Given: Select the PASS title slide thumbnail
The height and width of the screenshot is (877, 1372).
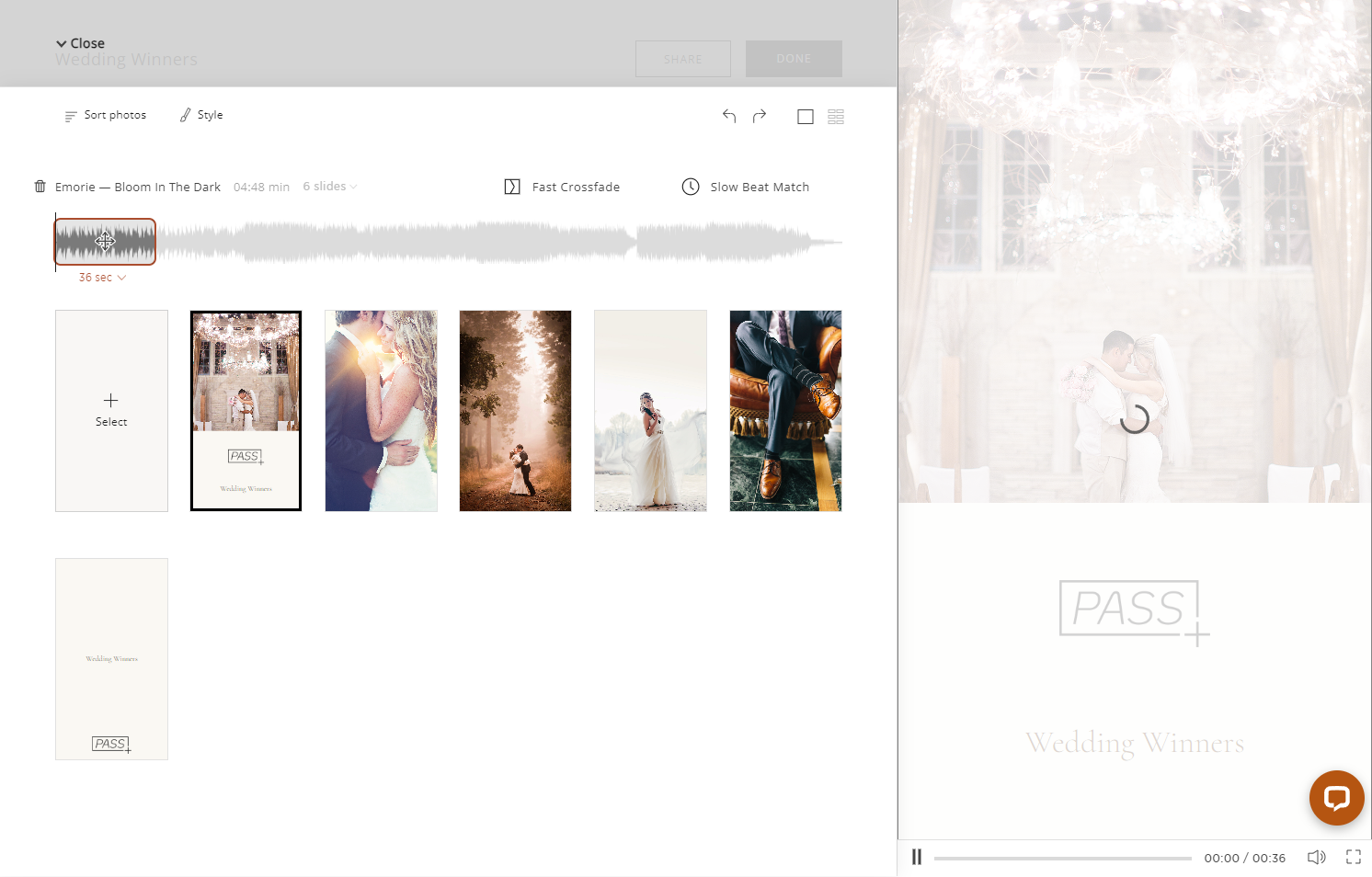Looking at the screenshot, I should click(x=246, y=411).
